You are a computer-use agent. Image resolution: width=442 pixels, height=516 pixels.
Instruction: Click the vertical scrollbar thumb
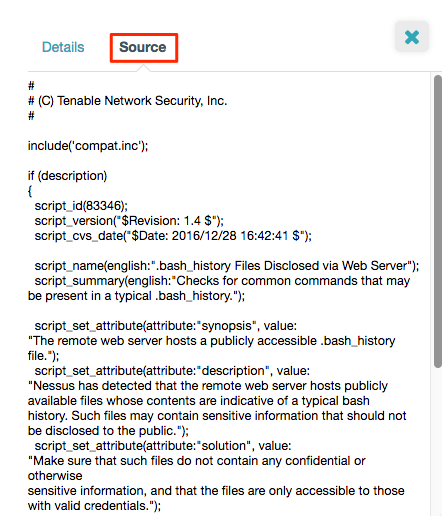coord(438,222)
